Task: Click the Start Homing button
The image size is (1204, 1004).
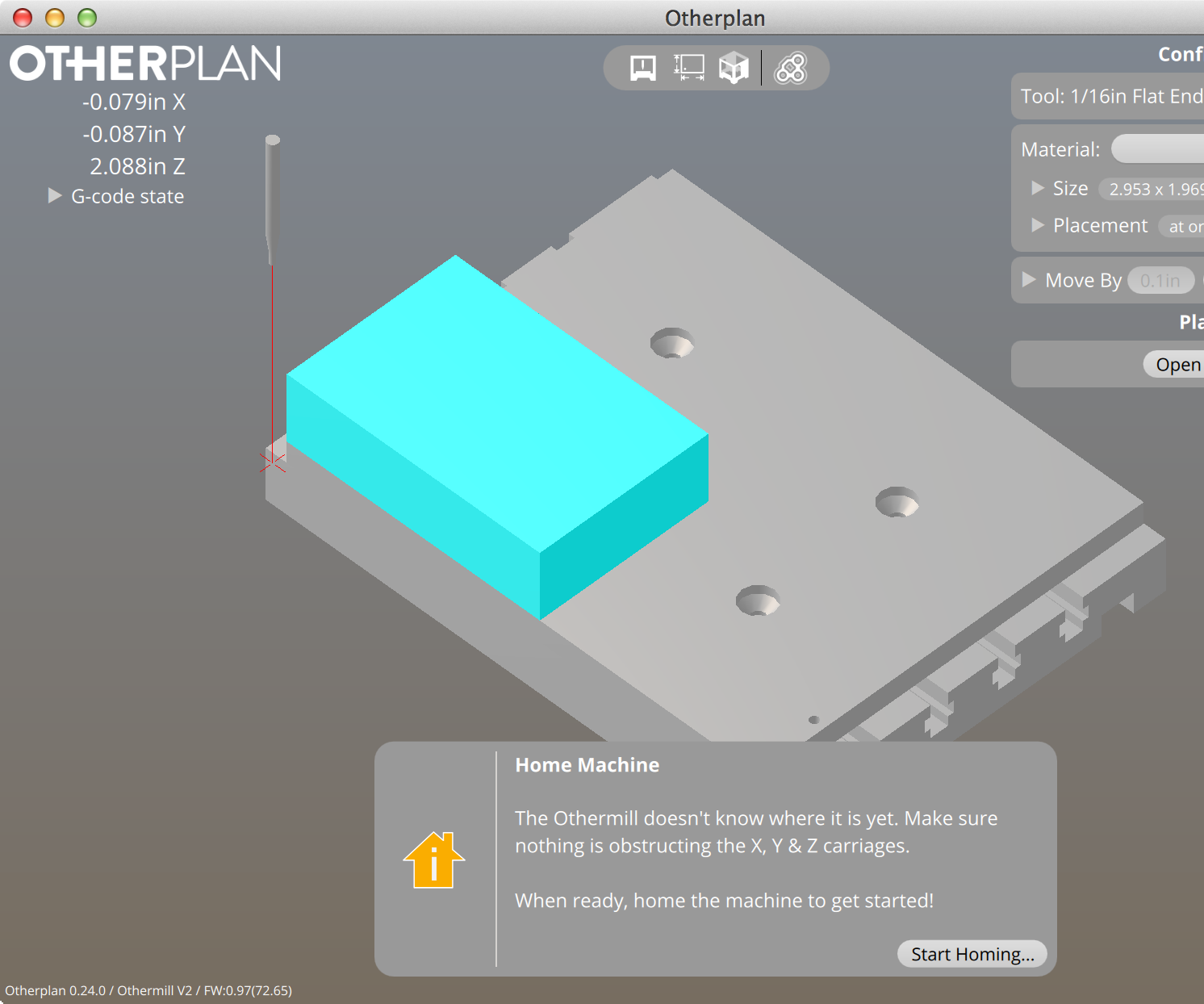Action: click(972, 954)
